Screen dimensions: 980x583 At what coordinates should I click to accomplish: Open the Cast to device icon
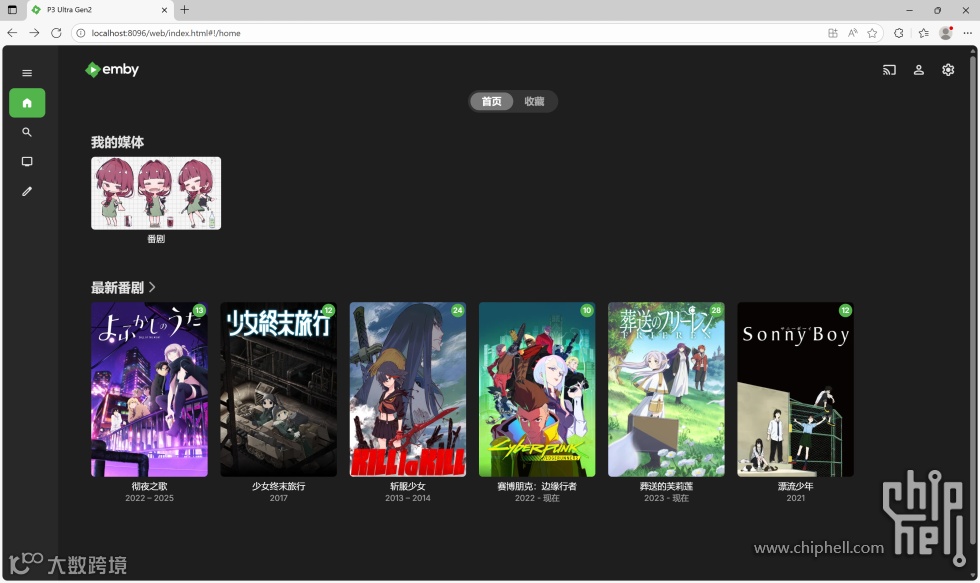889,70
